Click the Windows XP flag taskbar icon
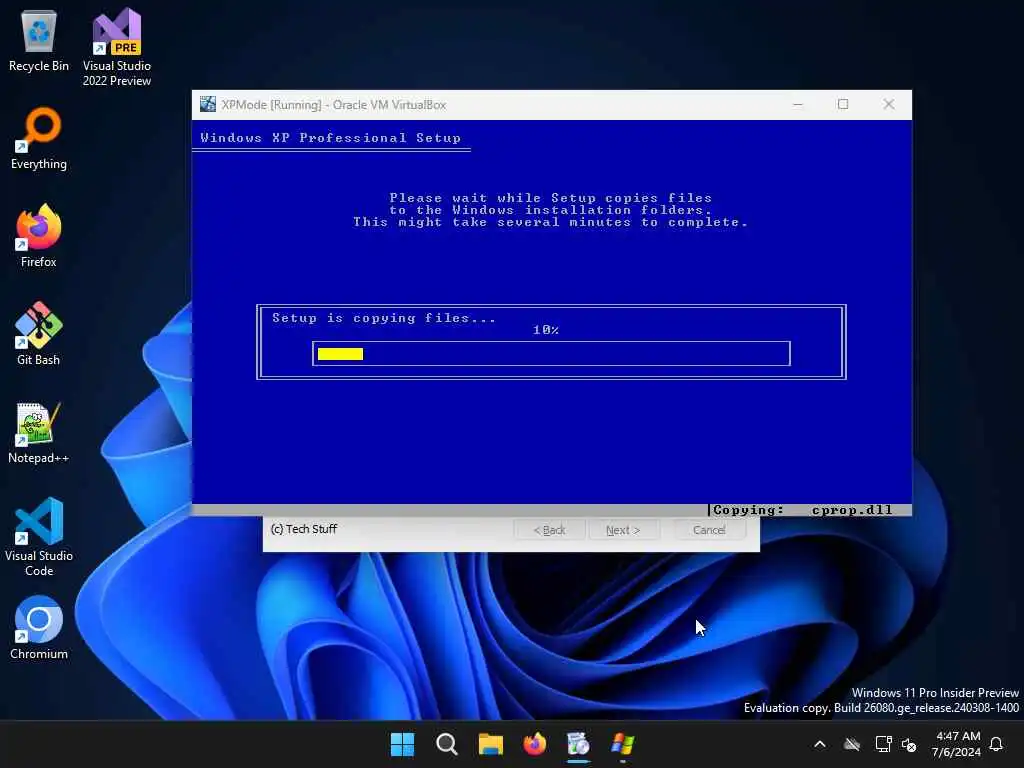Image resolution: width=1024 pixels, height=768 pixels. 622,744
